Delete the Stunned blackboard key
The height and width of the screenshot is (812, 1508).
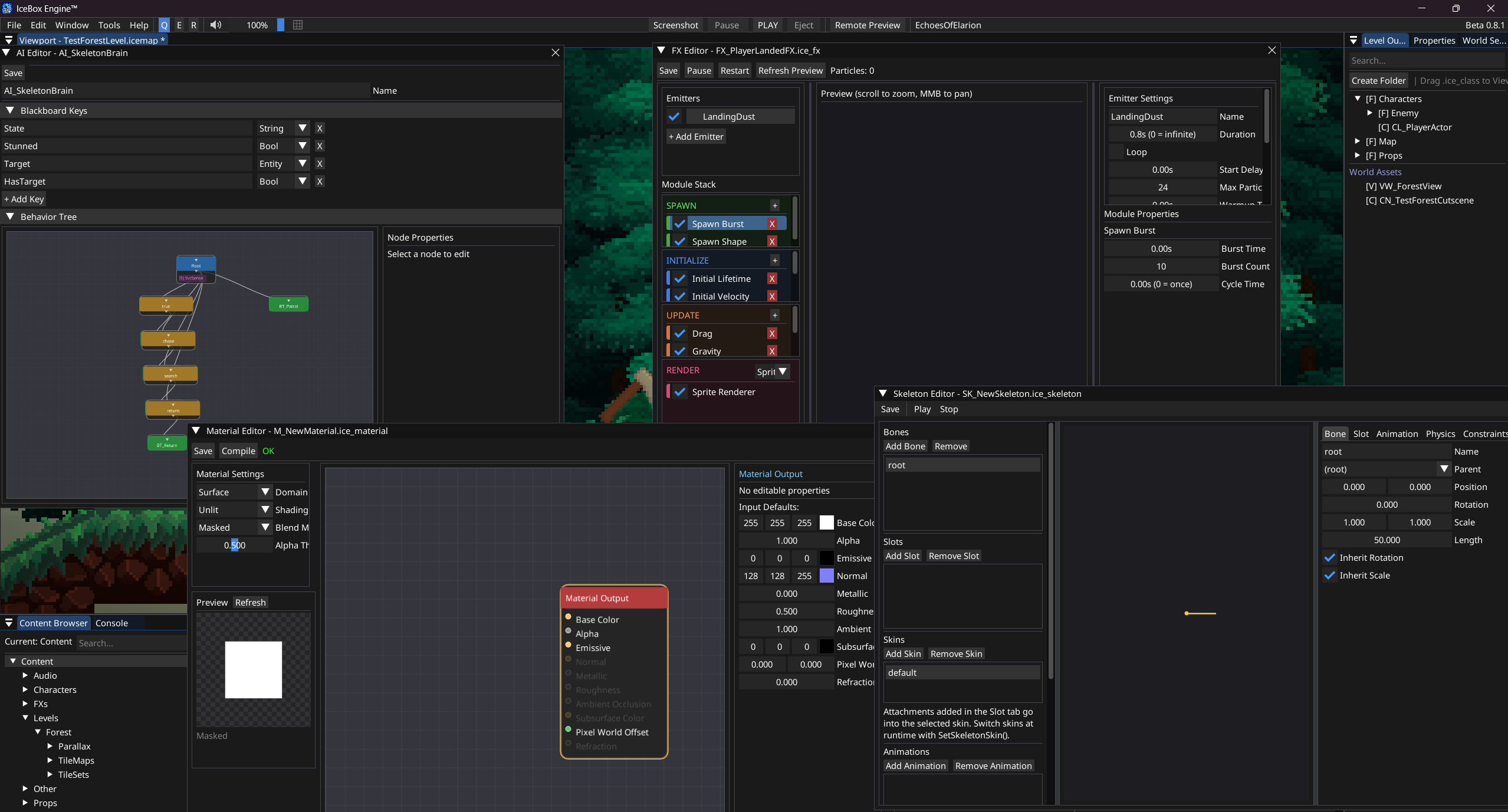320,146
